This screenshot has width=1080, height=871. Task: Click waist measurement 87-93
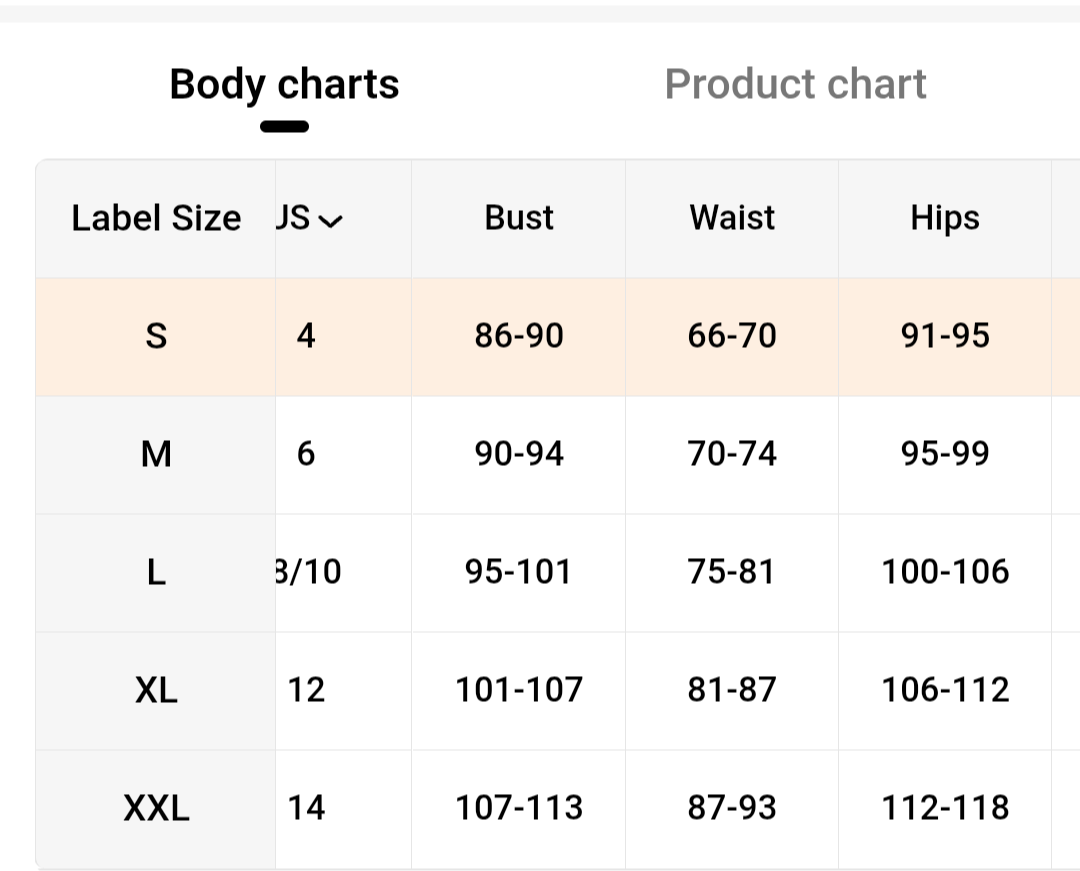(732, 808)
